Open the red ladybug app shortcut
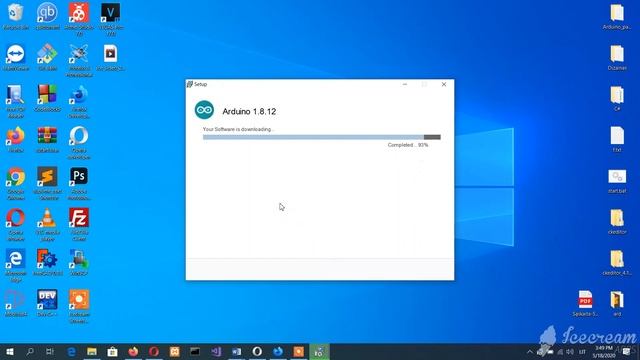Image resolution: width=640 pixels, height=360 pixels. [79, 13]
